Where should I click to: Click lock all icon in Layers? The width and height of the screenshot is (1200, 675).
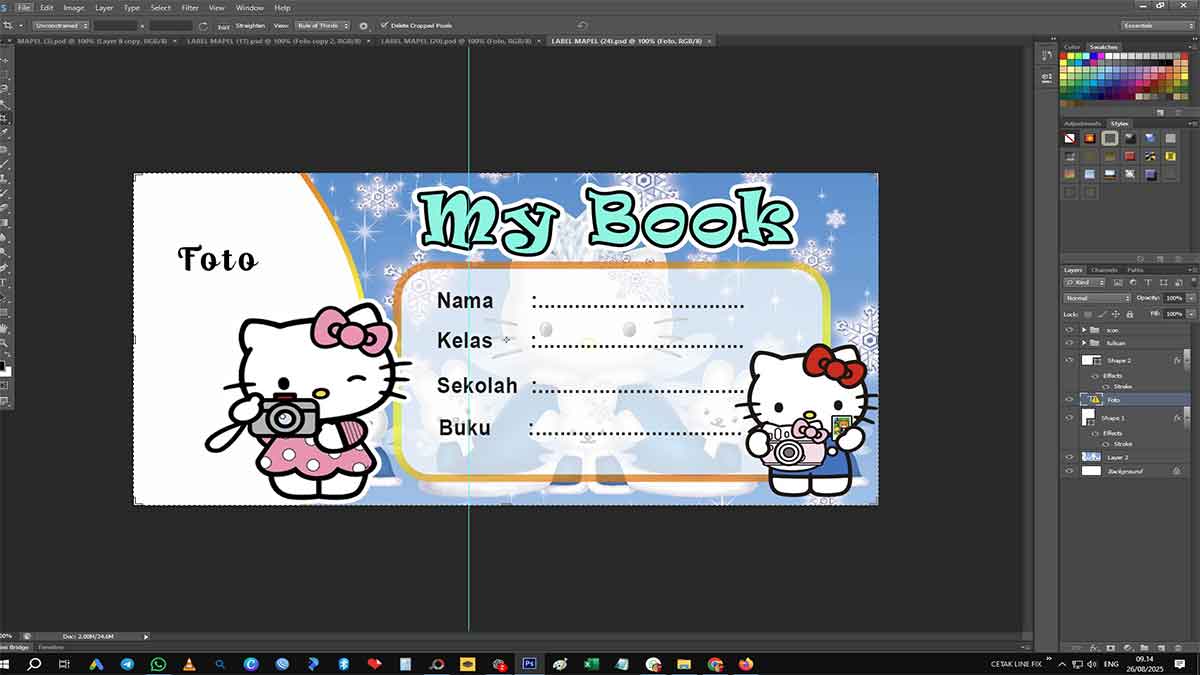(1129, 314)
